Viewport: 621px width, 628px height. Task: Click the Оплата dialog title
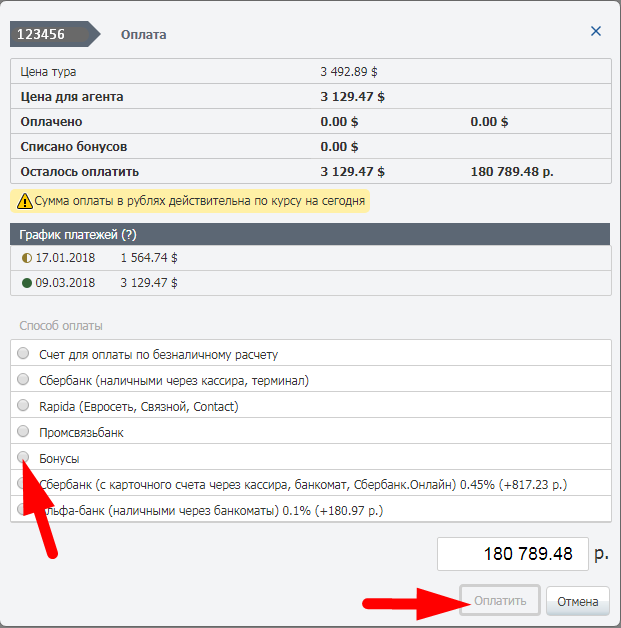143,34
